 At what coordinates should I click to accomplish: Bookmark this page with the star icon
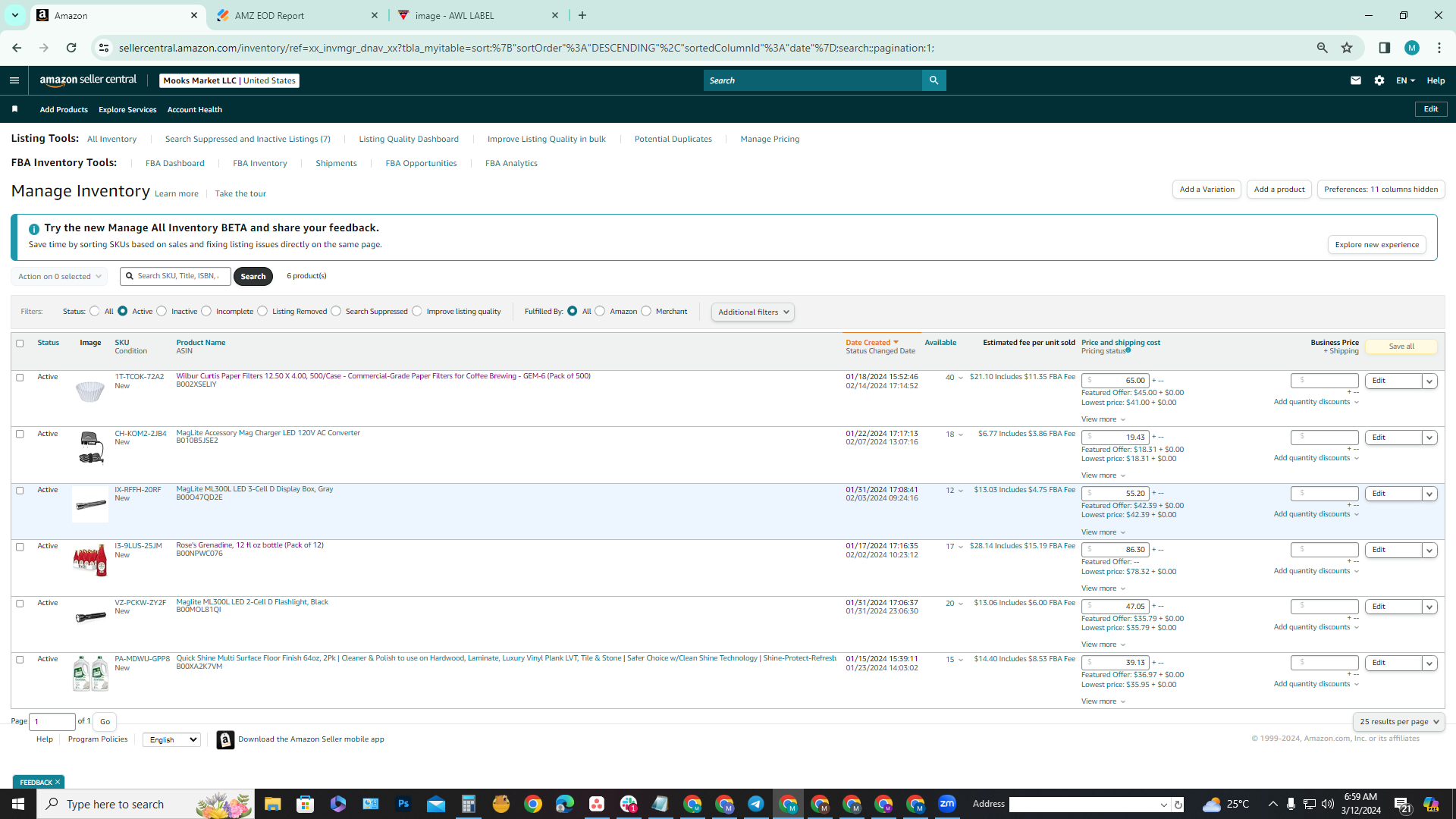coord(1347,48)
